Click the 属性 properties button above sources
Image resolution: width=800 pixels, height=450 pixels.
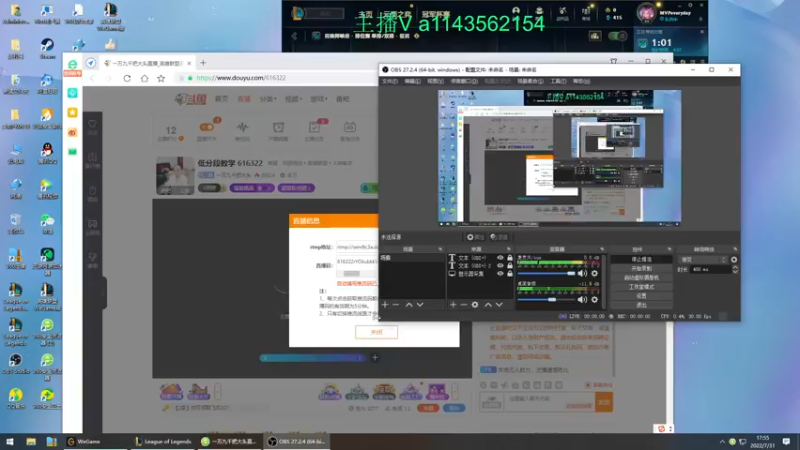[475, 237]
